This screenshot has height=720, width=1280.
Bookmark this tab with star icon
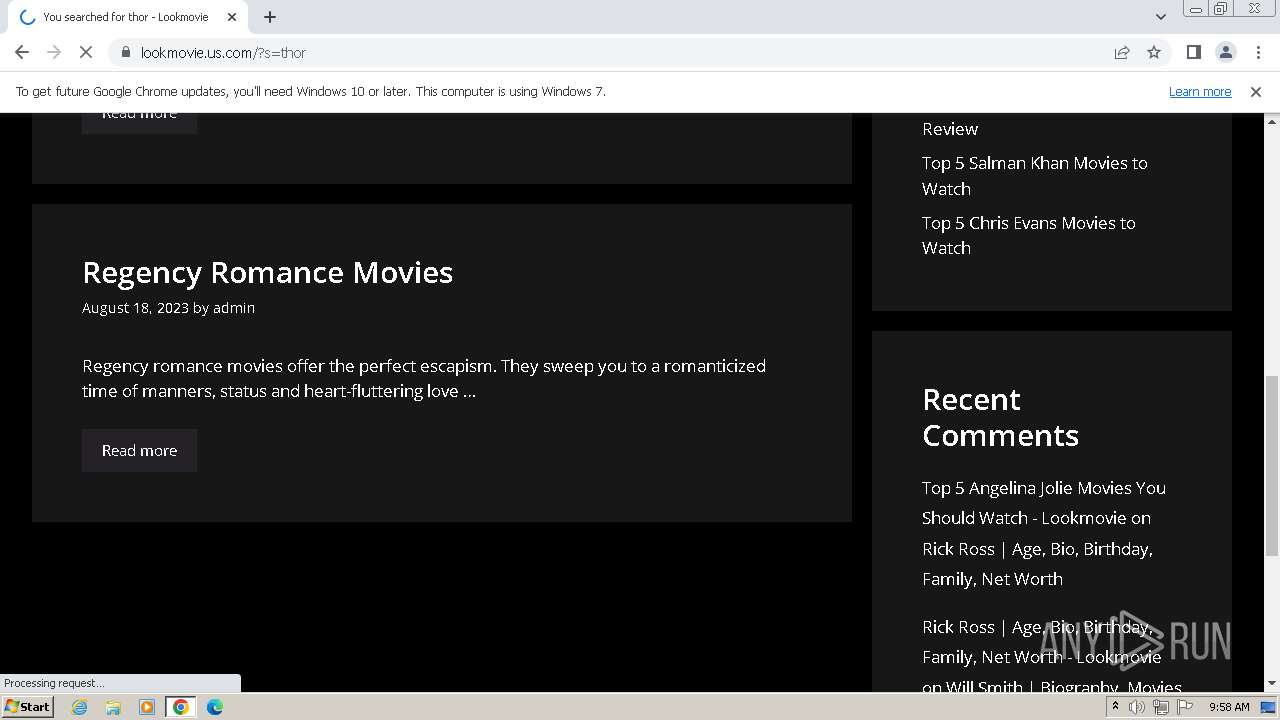click(1154, 52)
